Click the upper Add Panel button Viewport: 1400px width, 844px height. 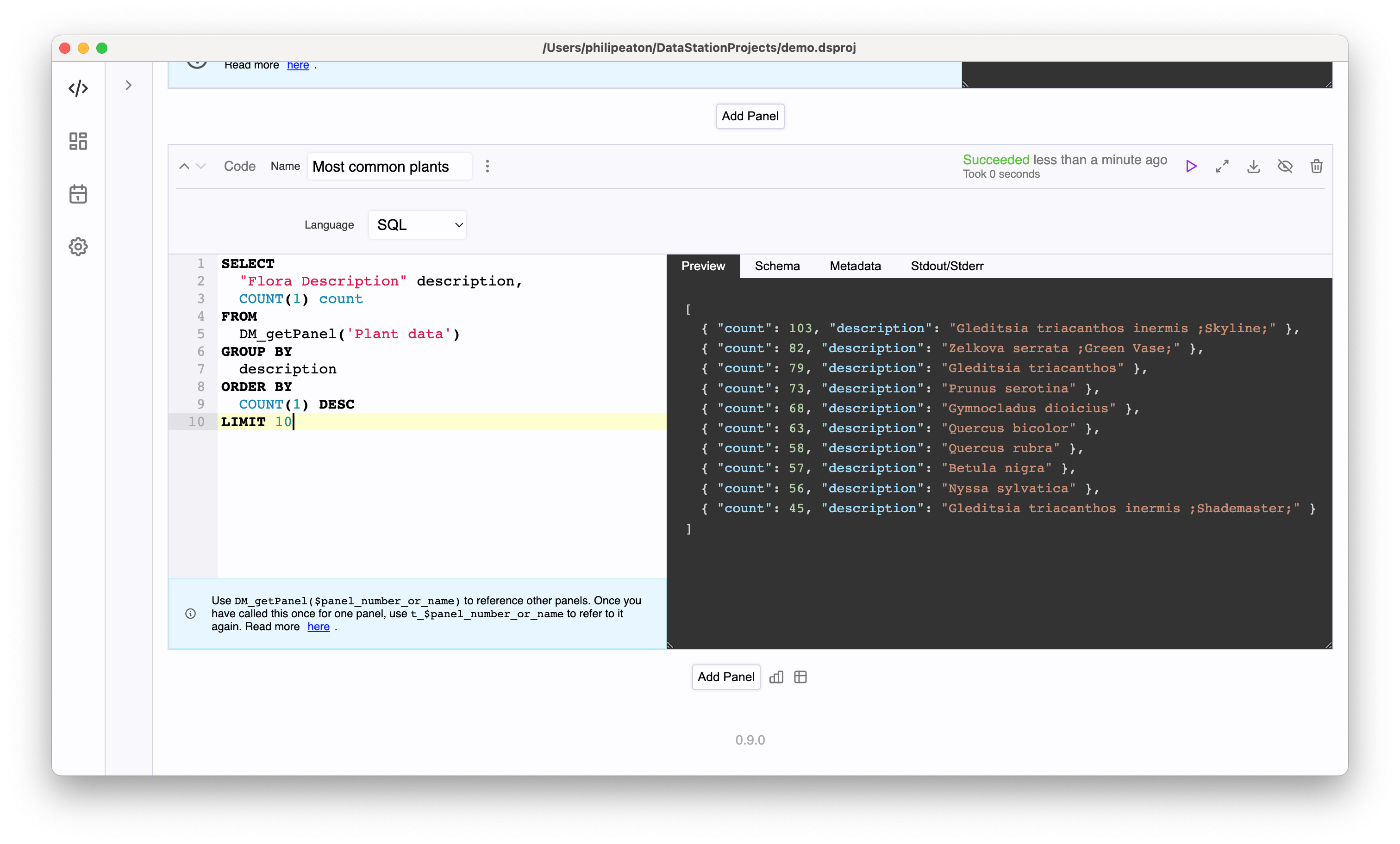click(750, 116)
